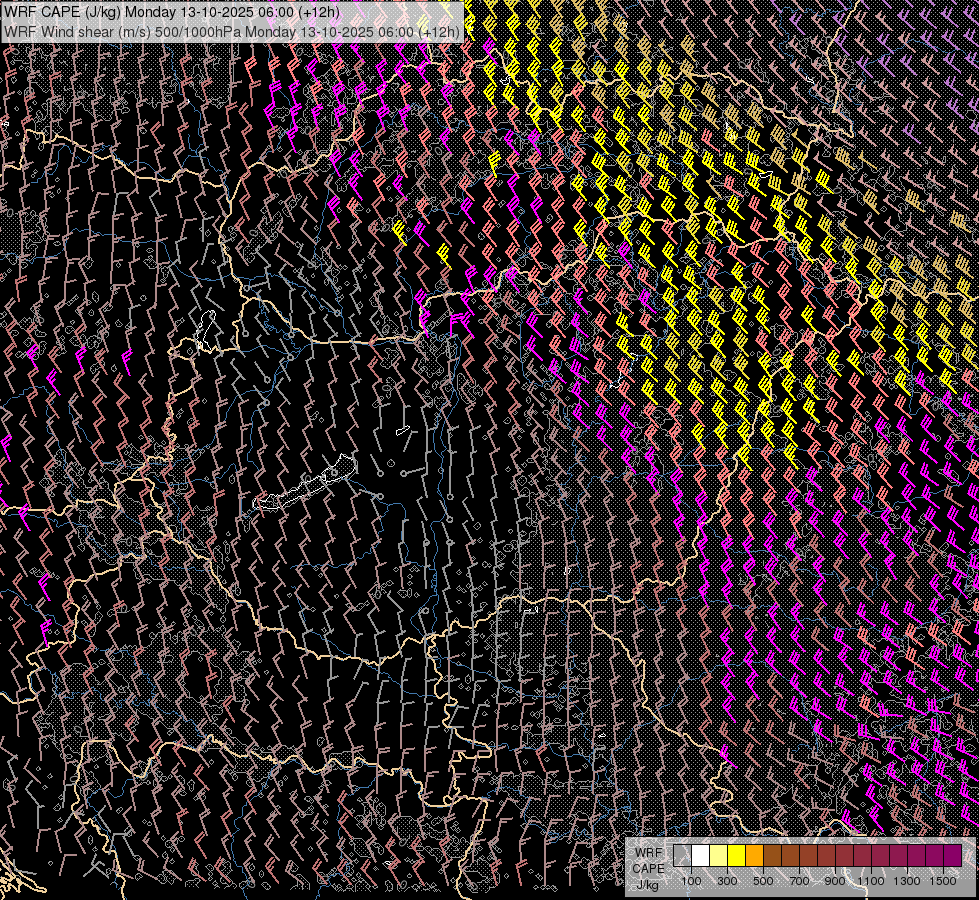Click the WRF Wind shear title line
Image resolution: width=979 pixels, height=900 pixels.
coord(232,31)
